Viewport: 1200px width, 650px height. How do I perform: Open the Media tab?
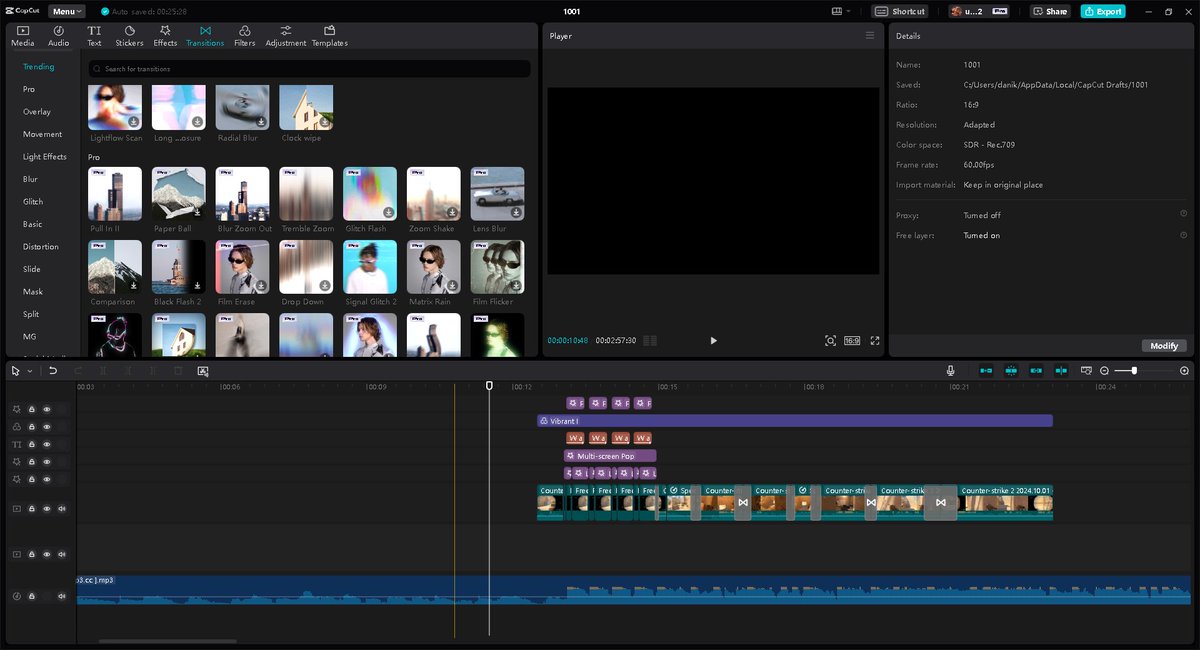coord(23,36)
